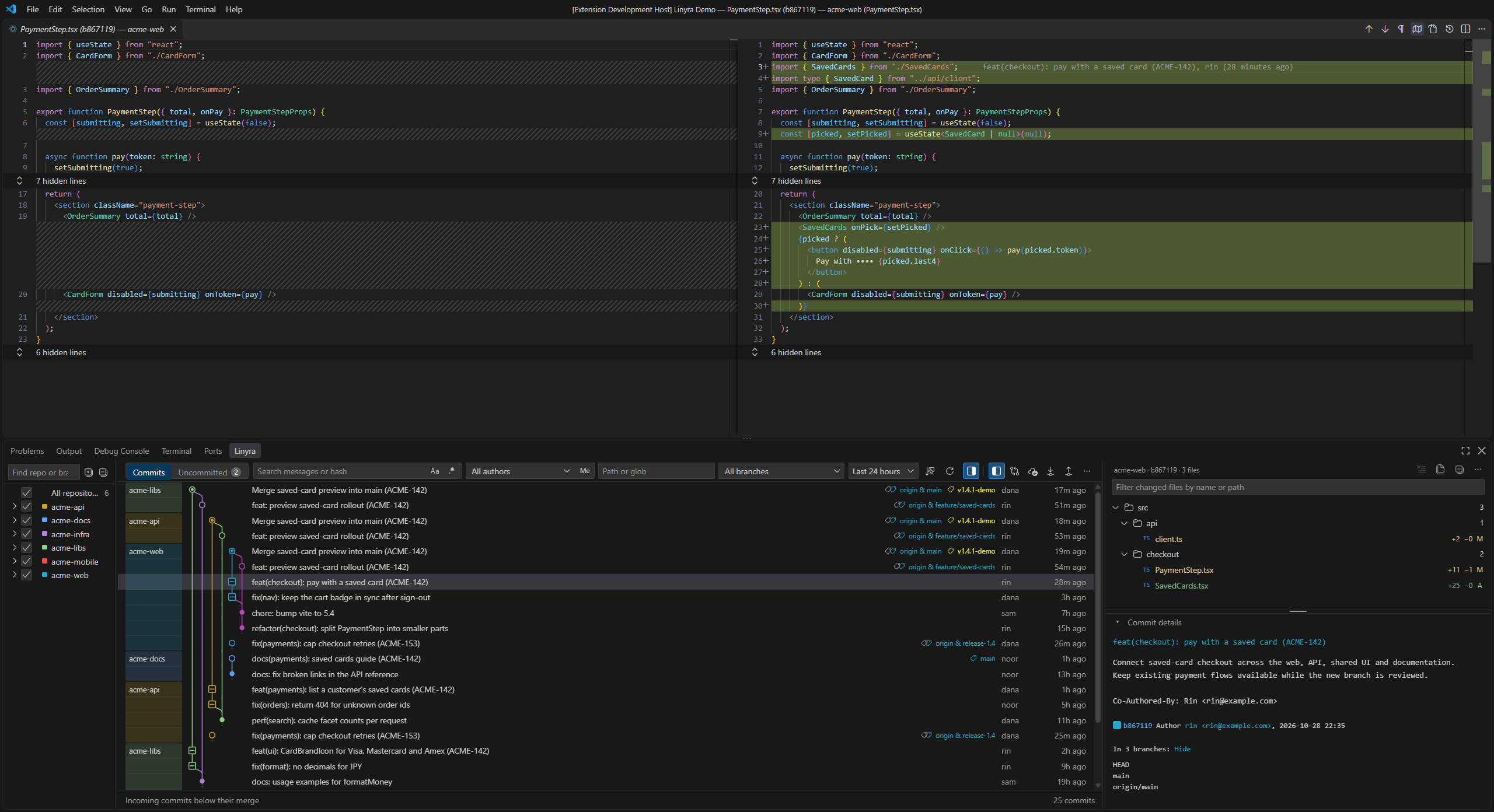Viewport: 1494px width, 812px height.
Task: Toggle the Me author filter
Action: point(585,471)
